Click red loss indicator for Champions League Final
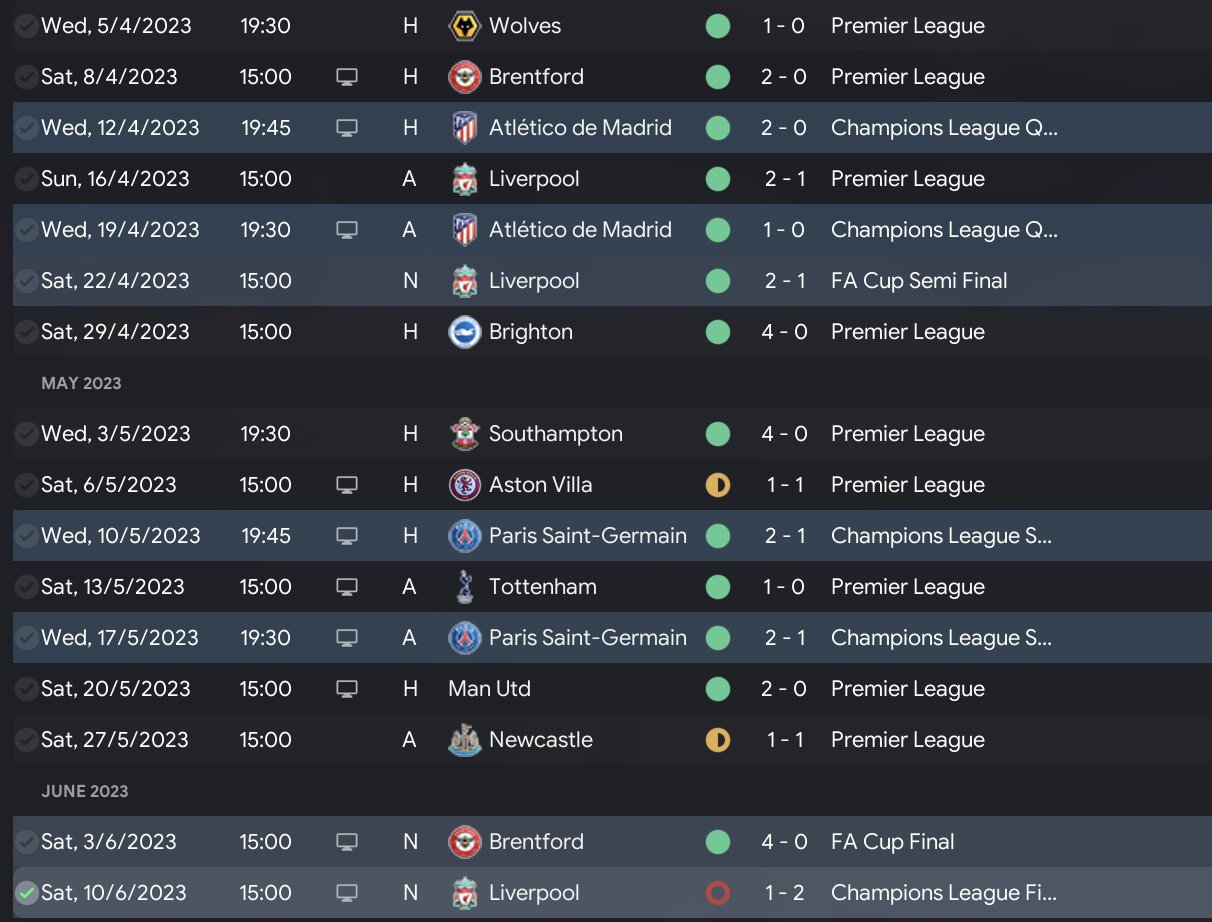 (x=718, y=893)
